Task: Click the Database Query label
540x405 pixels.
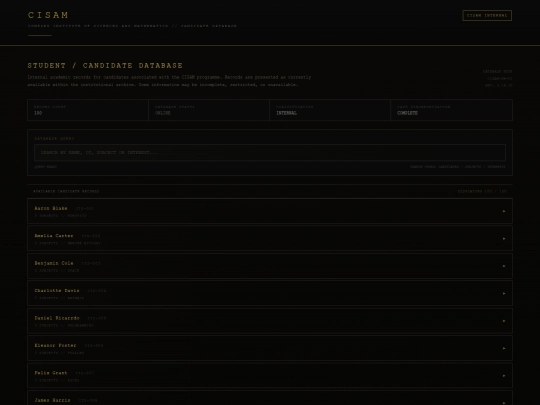Action: coord(54,138)
